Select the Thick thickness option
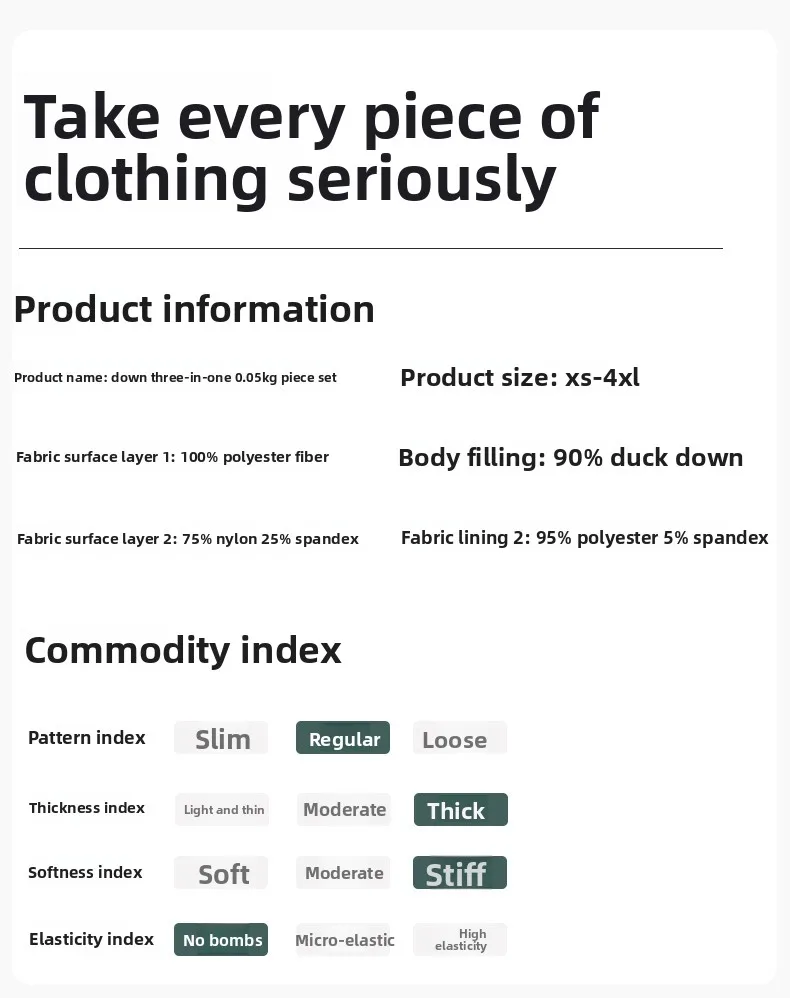Viewport: 790px width, 998px height. coord(460,810)
